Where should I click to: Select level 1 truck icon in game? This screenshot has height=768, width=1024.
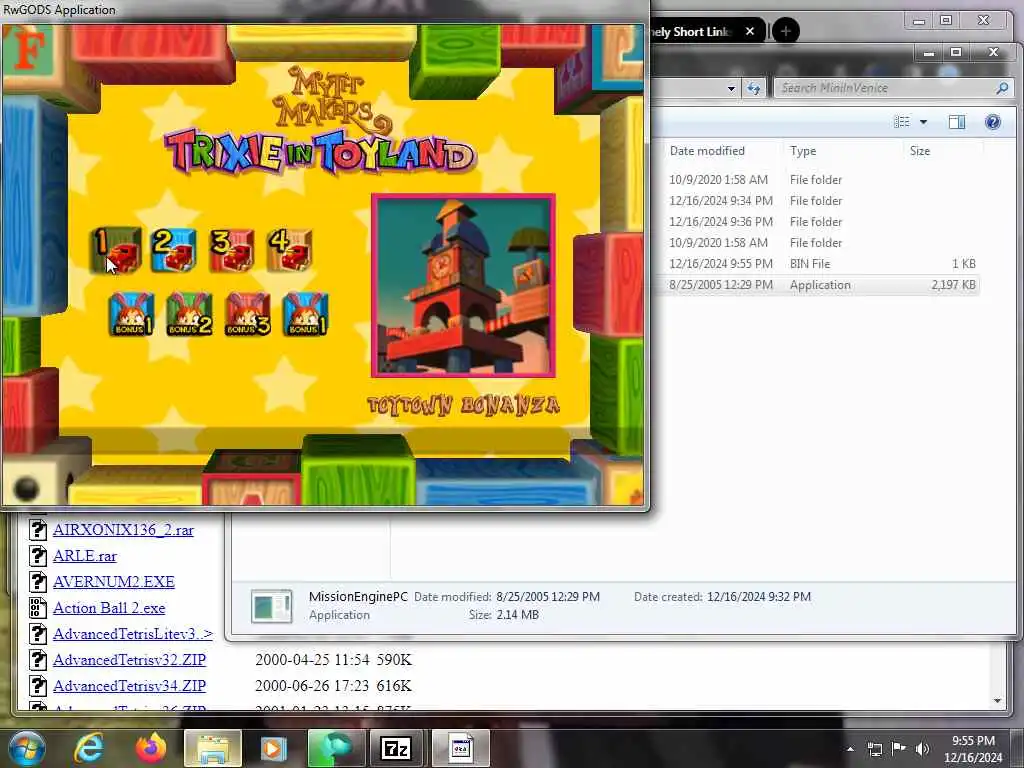[117, 250]
